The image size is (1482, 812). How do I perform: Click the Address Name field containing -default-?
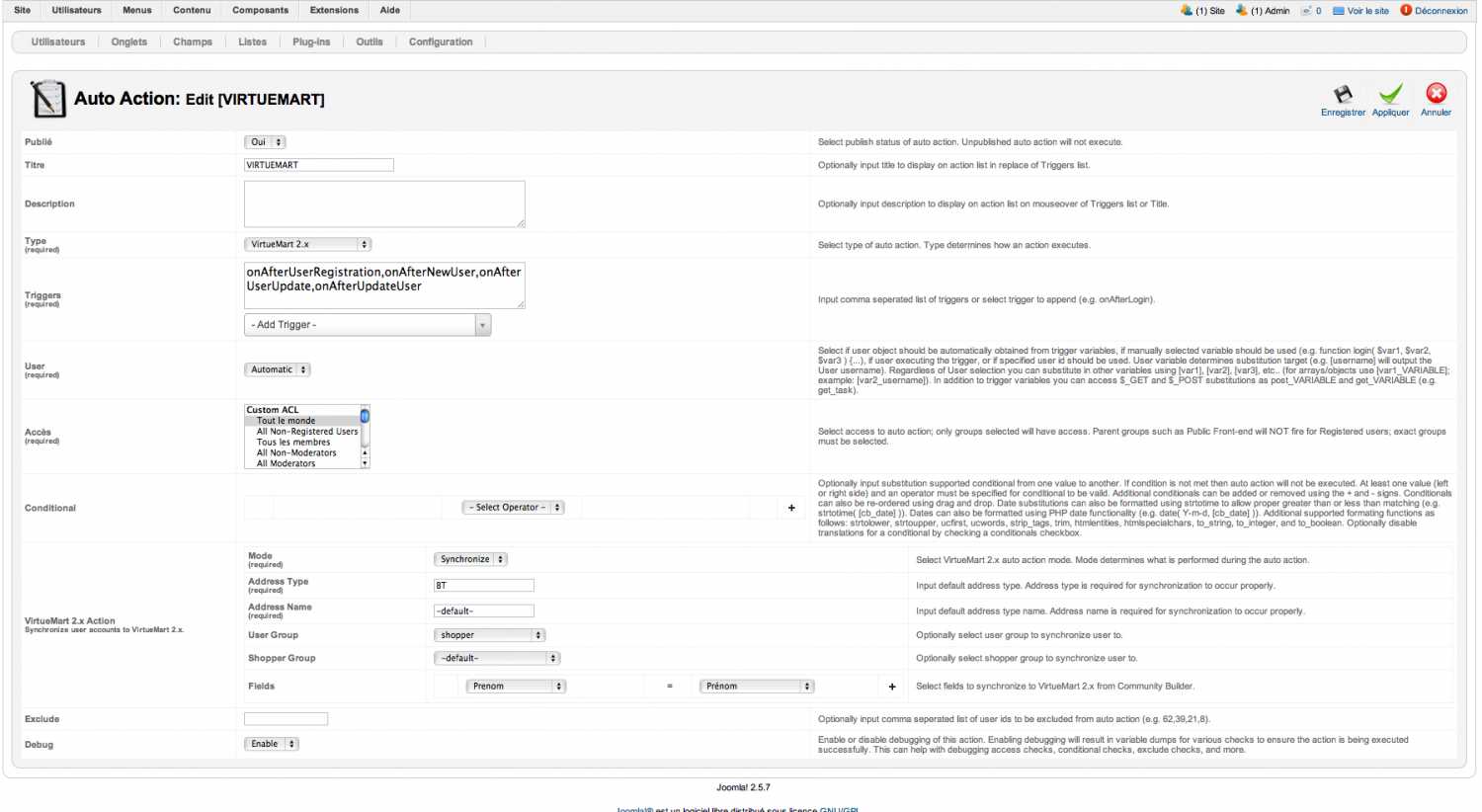point(484,611)
